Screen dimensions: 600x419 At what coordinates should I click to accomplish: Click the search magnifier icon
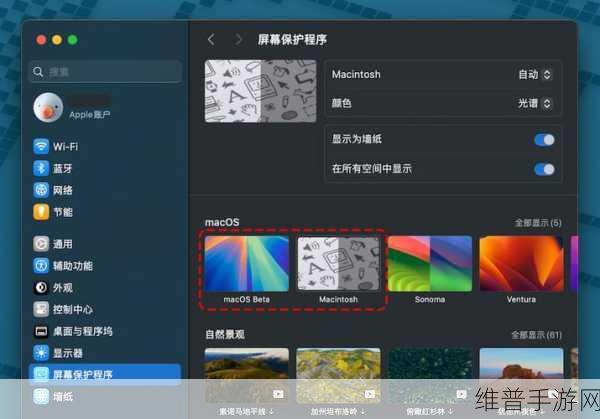pos(38,72)
